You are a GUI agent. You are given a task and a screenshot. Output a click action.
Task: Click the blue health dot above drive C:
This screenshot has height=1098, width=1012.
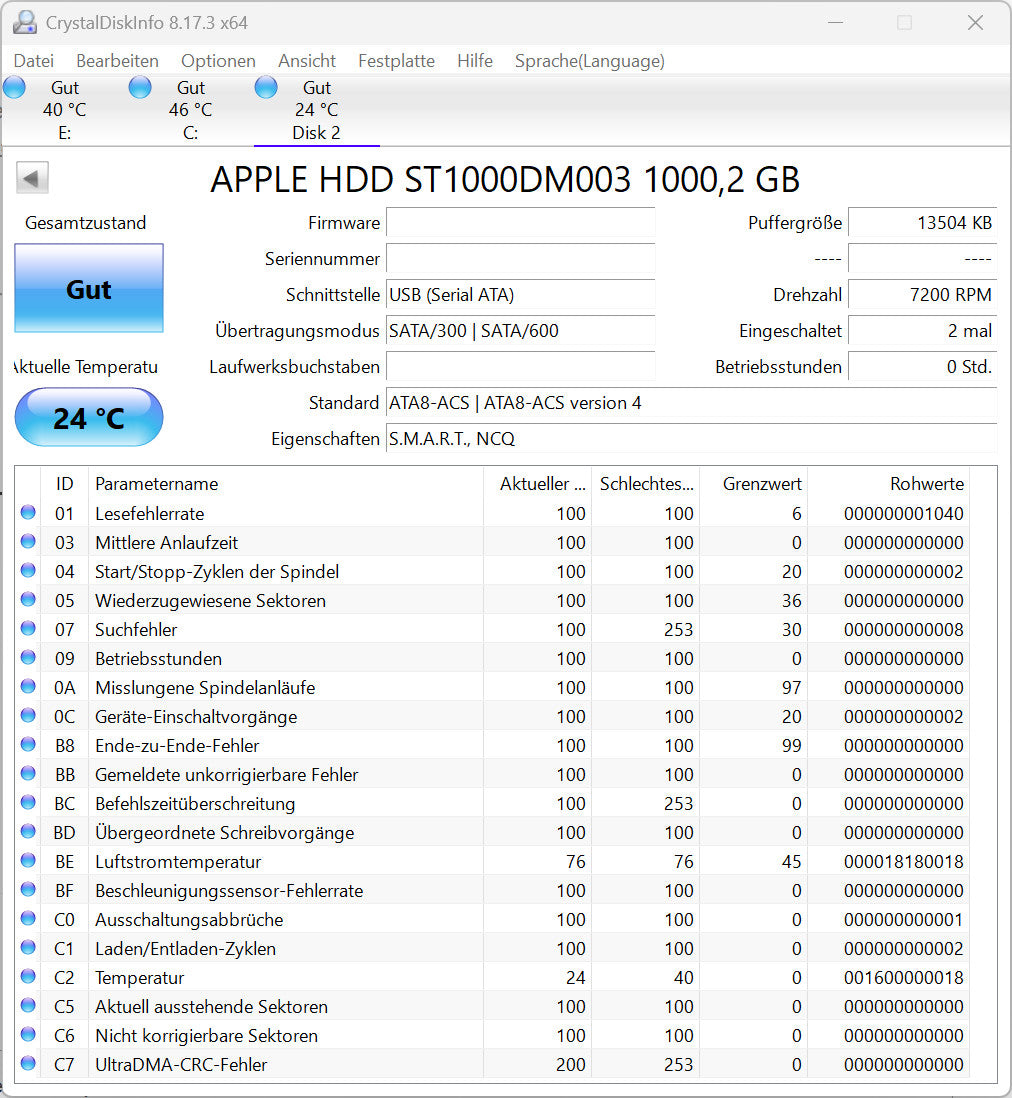pyautogui.click(x=140, y=88)
